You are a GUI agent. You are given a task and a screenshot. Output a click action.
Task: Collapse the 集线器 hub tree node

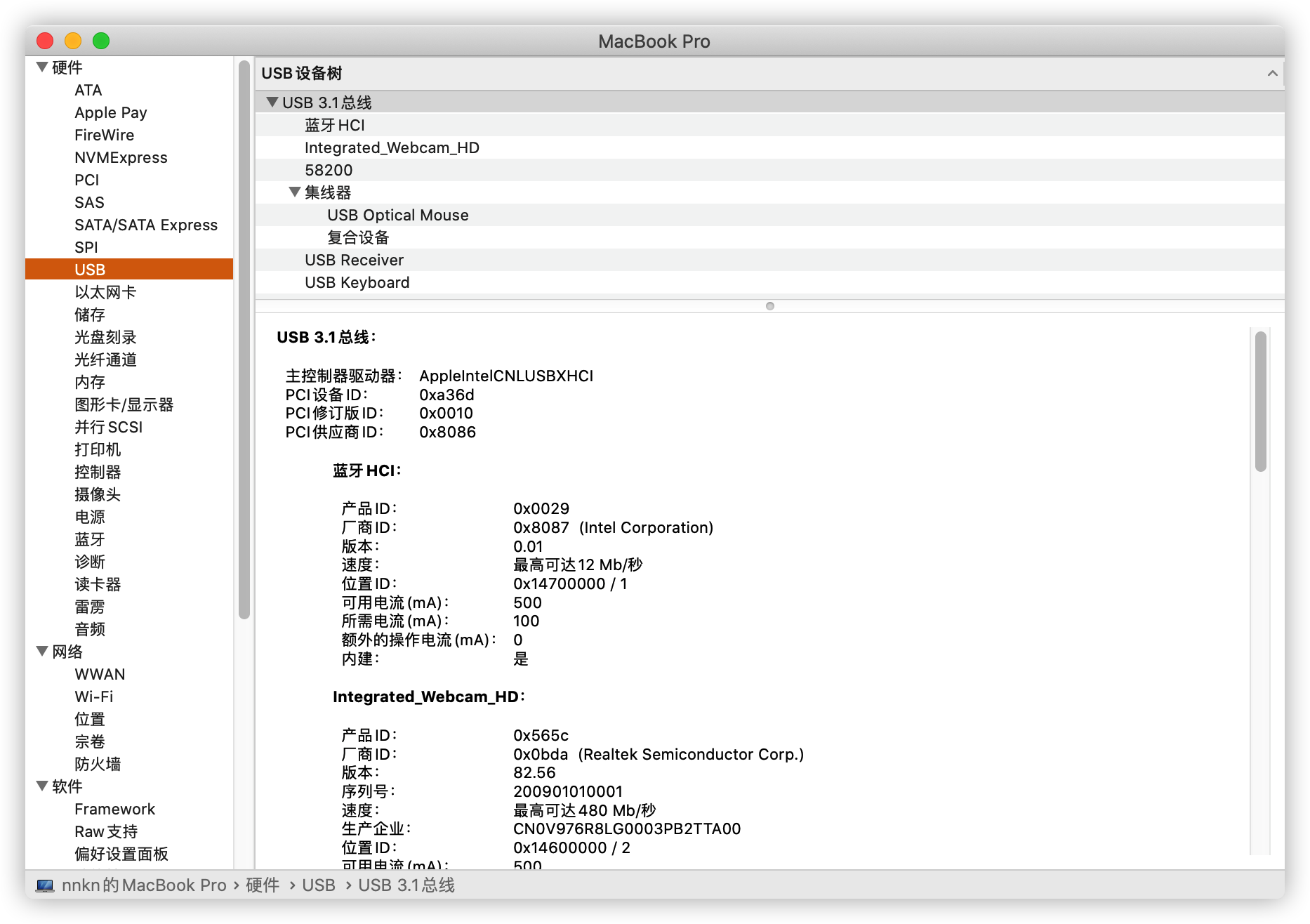pos(295,192)
